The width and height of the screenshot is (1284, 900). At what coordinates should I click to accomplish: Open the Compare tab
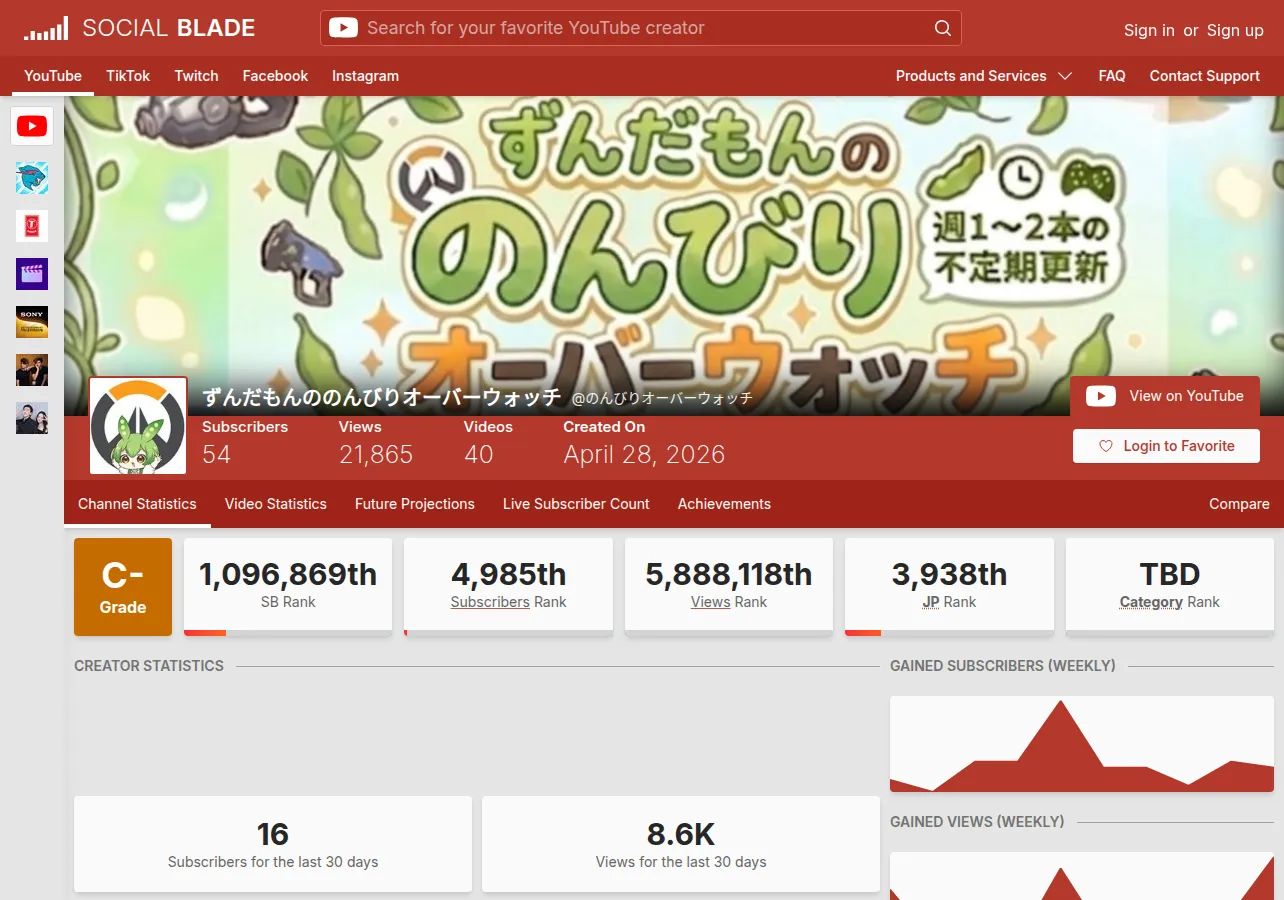[x=1239, y=504]
